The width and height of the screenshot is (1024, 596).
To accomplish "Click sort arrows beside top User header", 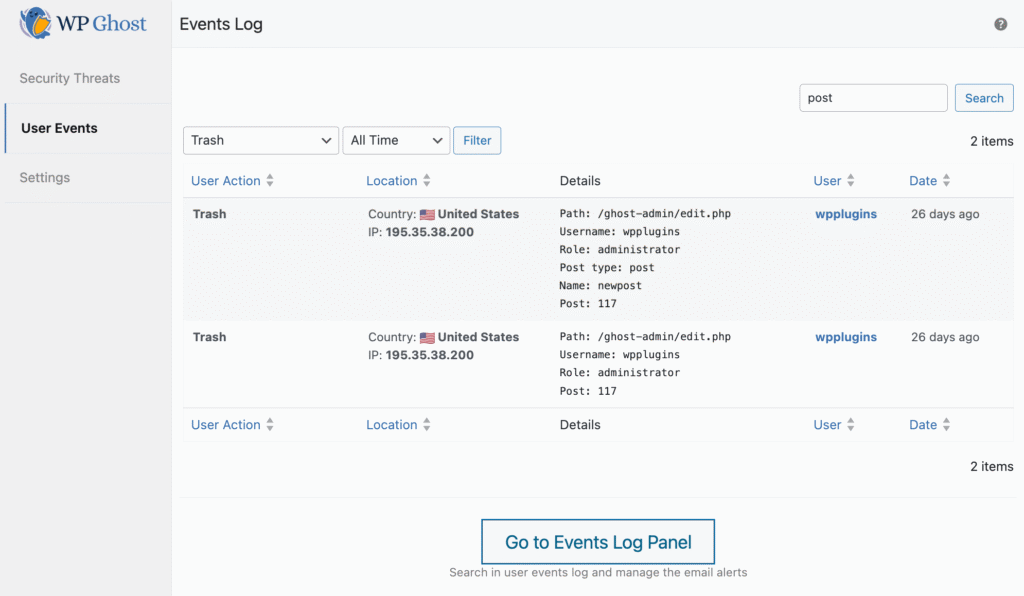I will (850, 181).
